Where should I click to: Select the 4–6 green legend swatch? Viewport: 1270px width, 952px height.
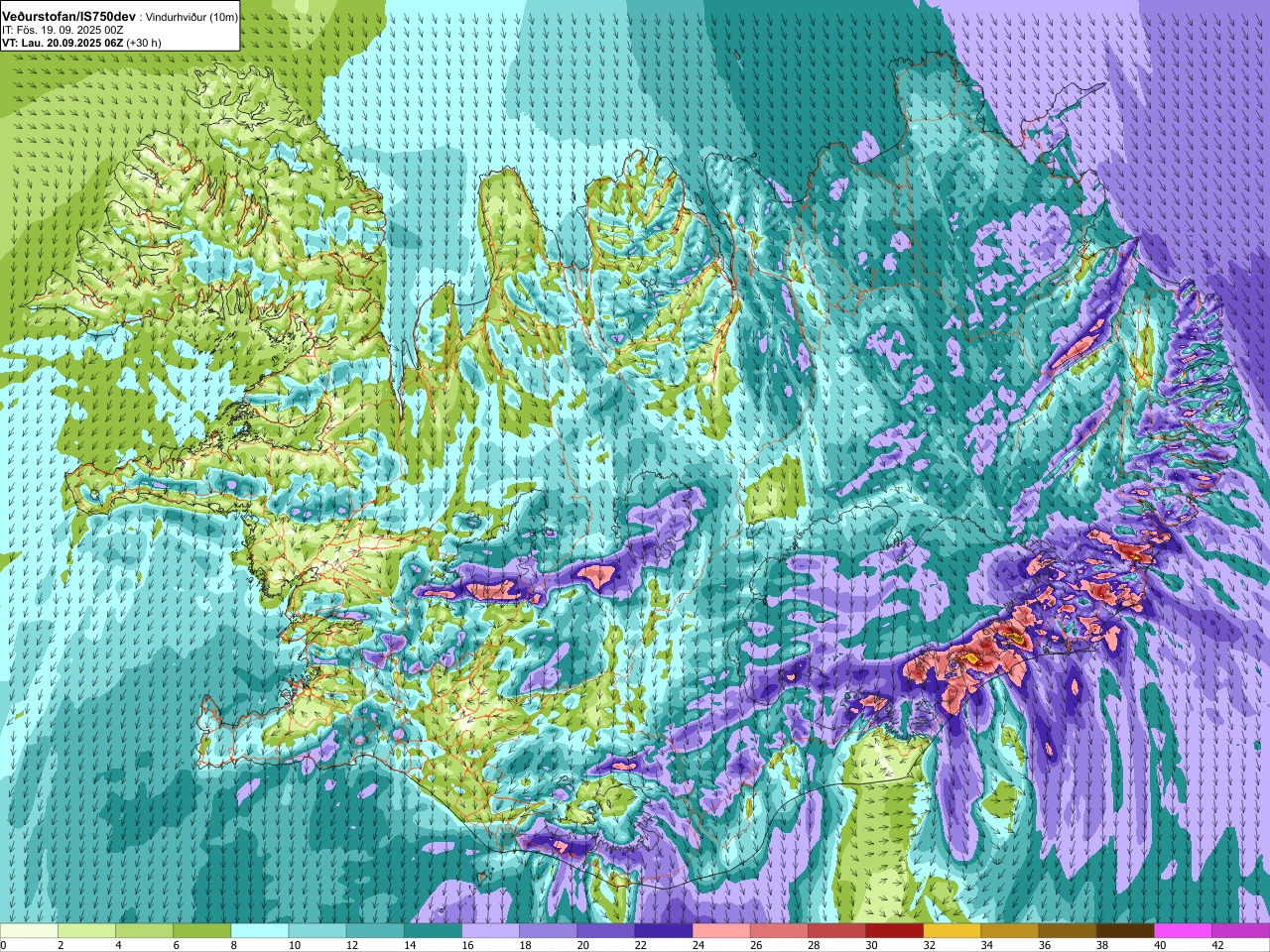click(x=144, y=931)
